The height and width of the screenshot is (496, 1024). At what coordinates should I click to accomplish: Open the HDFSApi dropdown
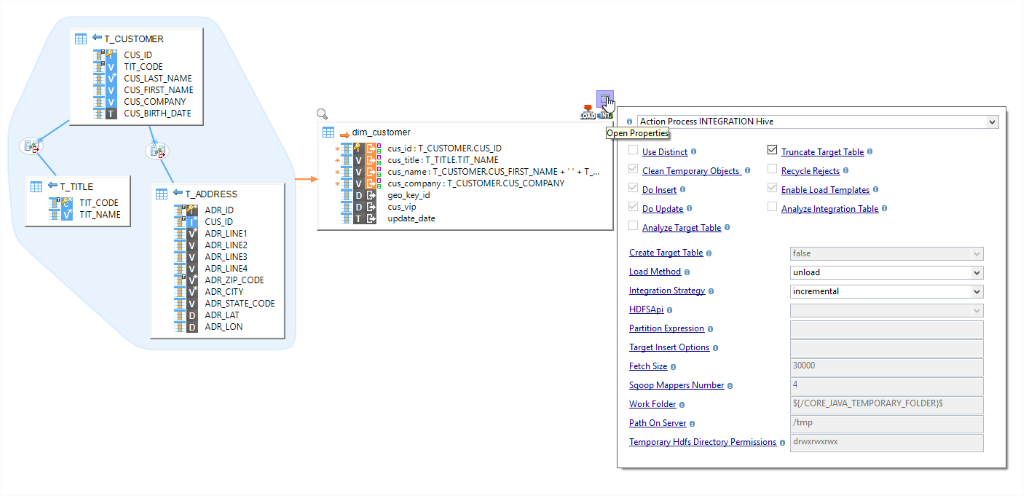pos(887,311)
